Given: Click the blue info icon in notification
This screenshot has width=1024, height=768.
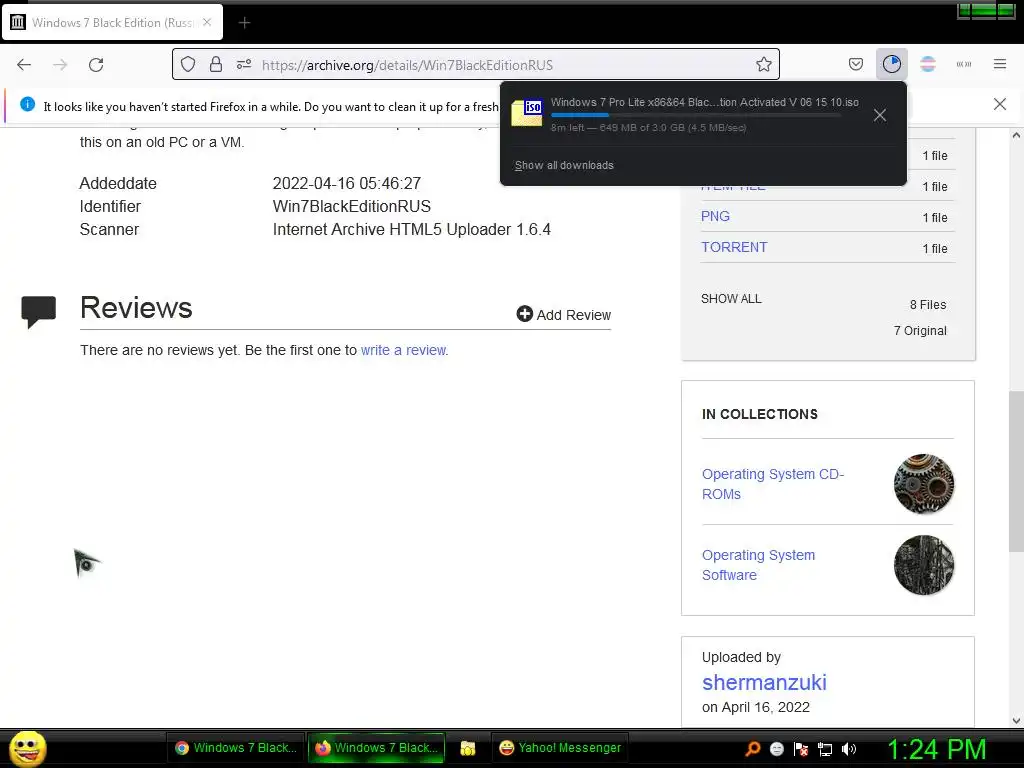Looking at the screenshot, I should pyautogui.click(x=27, y=104).
